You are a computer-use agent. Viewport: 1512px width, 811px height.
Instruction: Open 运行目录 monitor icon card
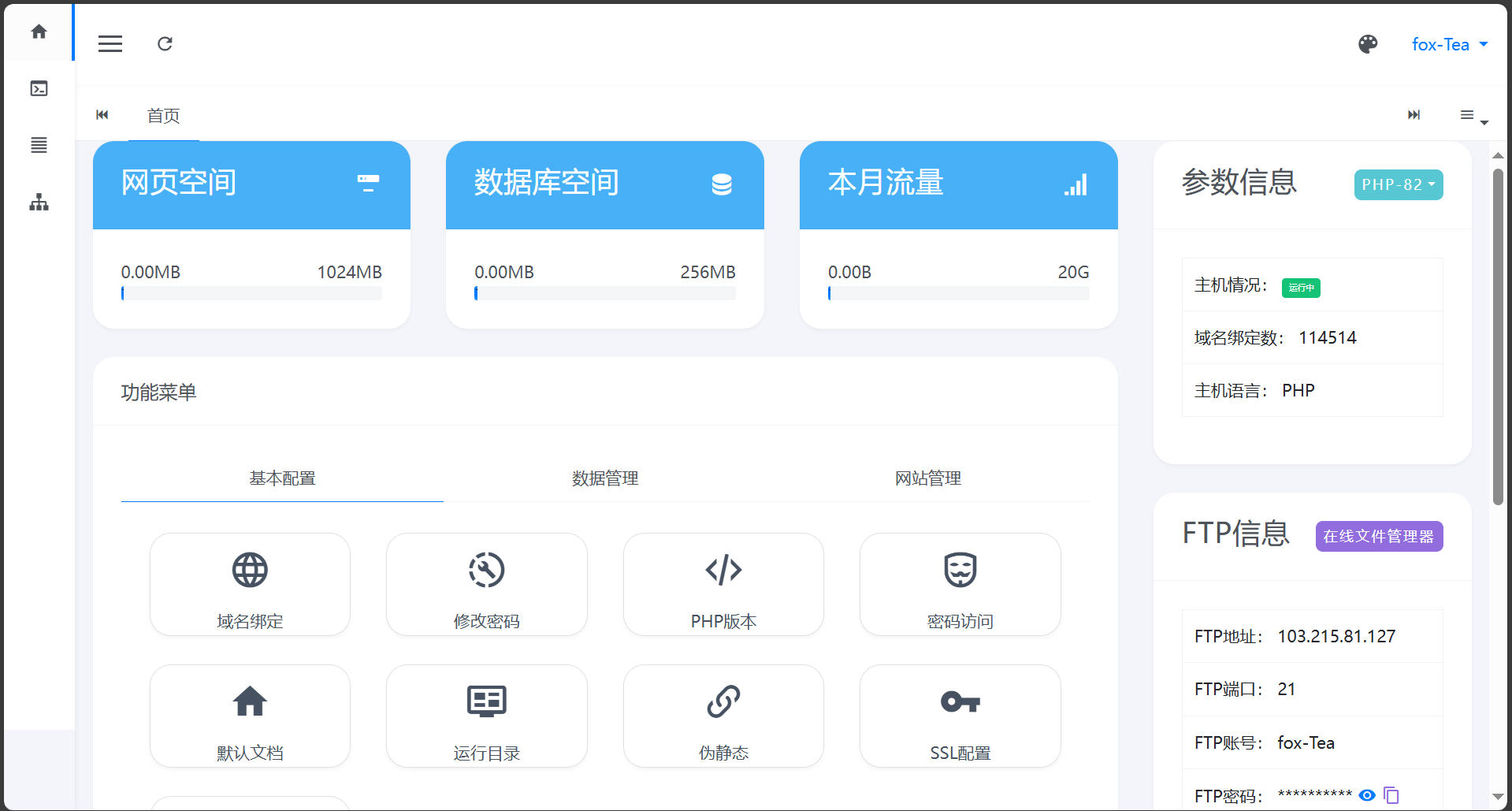487,716
